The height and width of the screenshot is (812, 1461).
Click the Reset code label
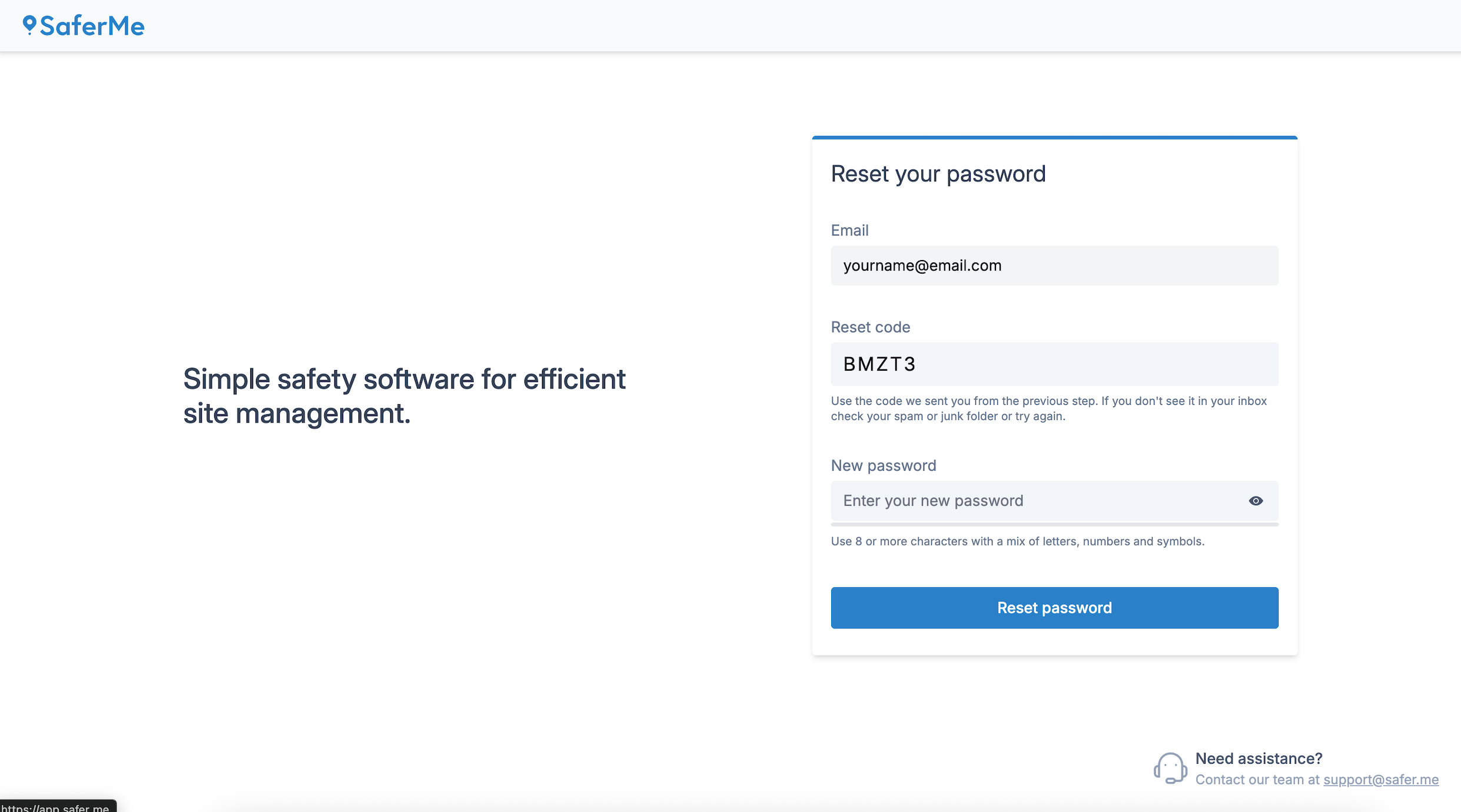870,327
